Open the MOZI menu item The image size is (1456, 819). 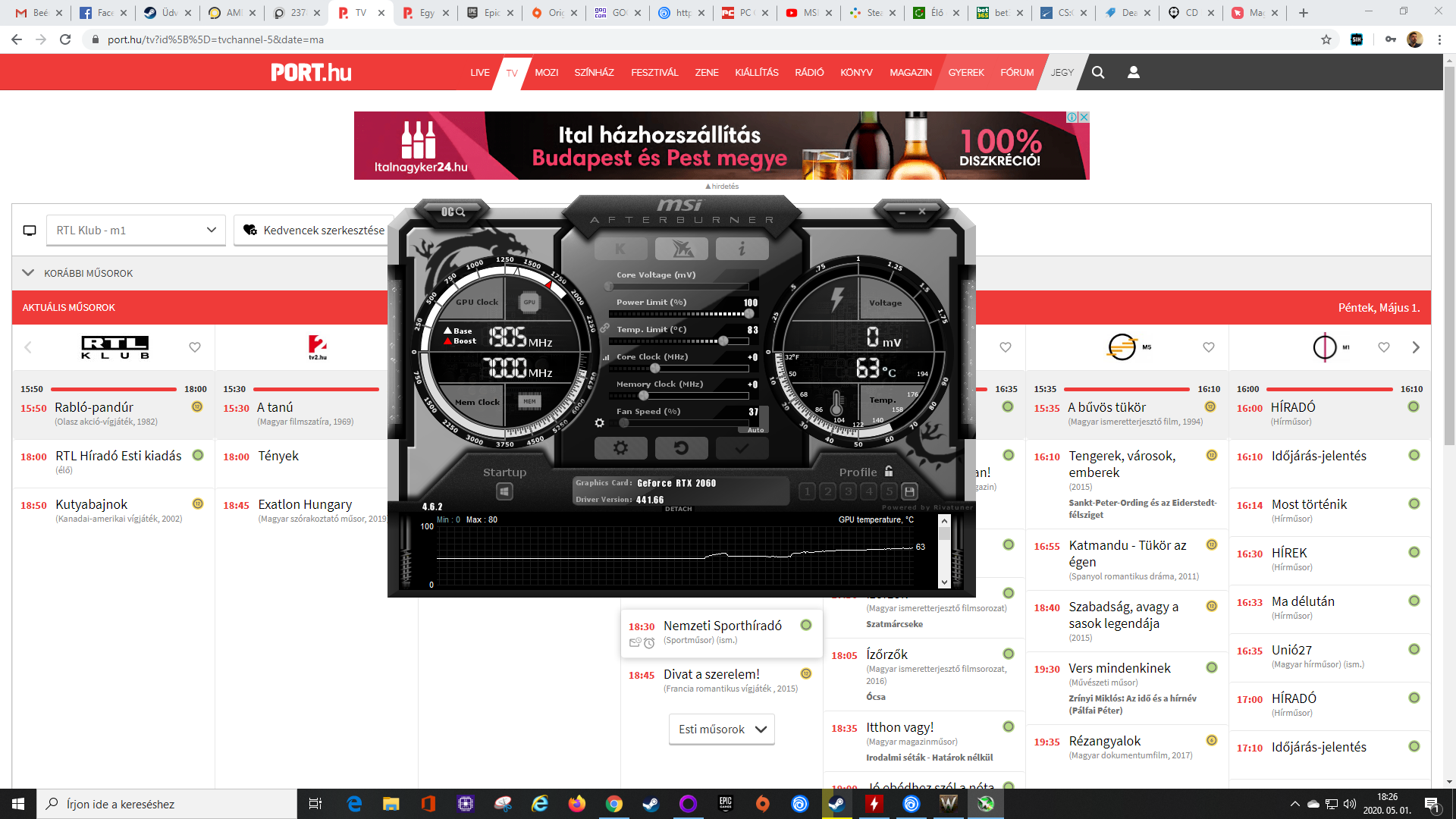click(546, 73)
